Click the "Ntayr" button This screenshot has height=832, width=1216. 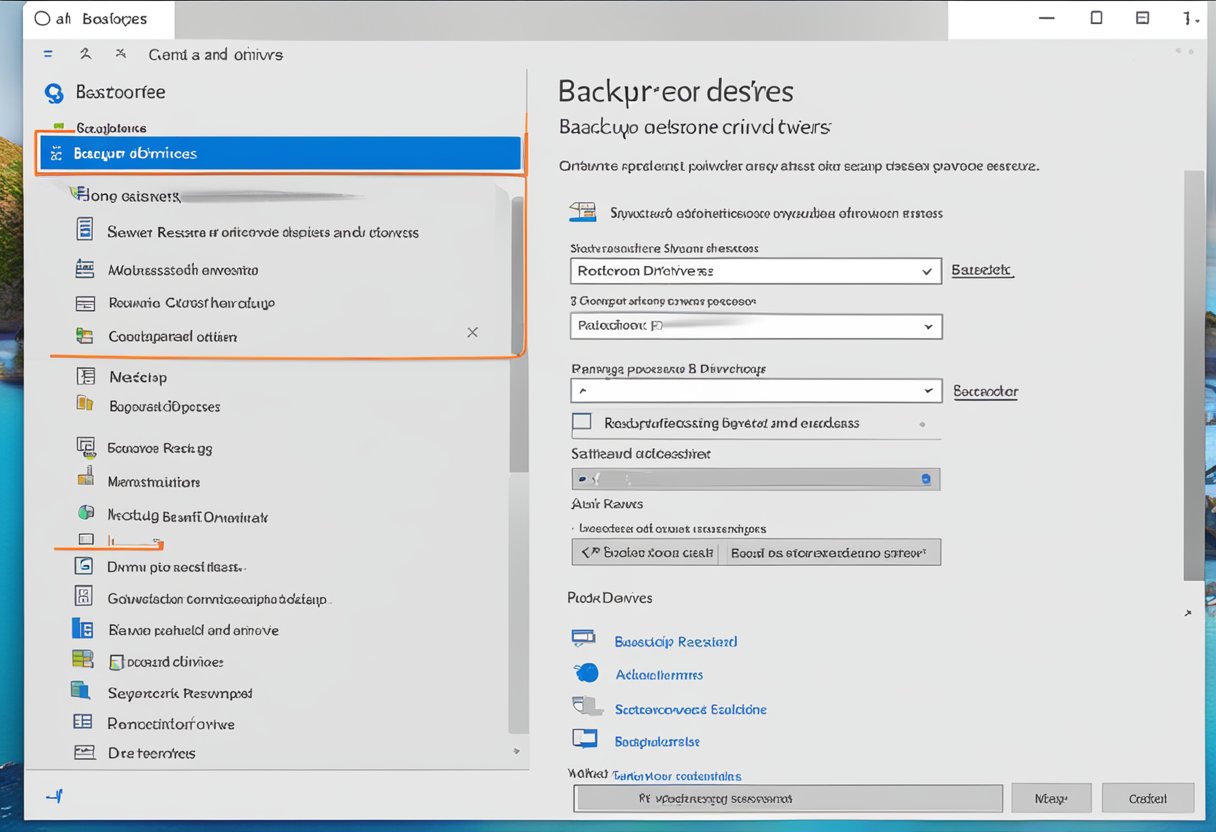(x=1050, y=798)
